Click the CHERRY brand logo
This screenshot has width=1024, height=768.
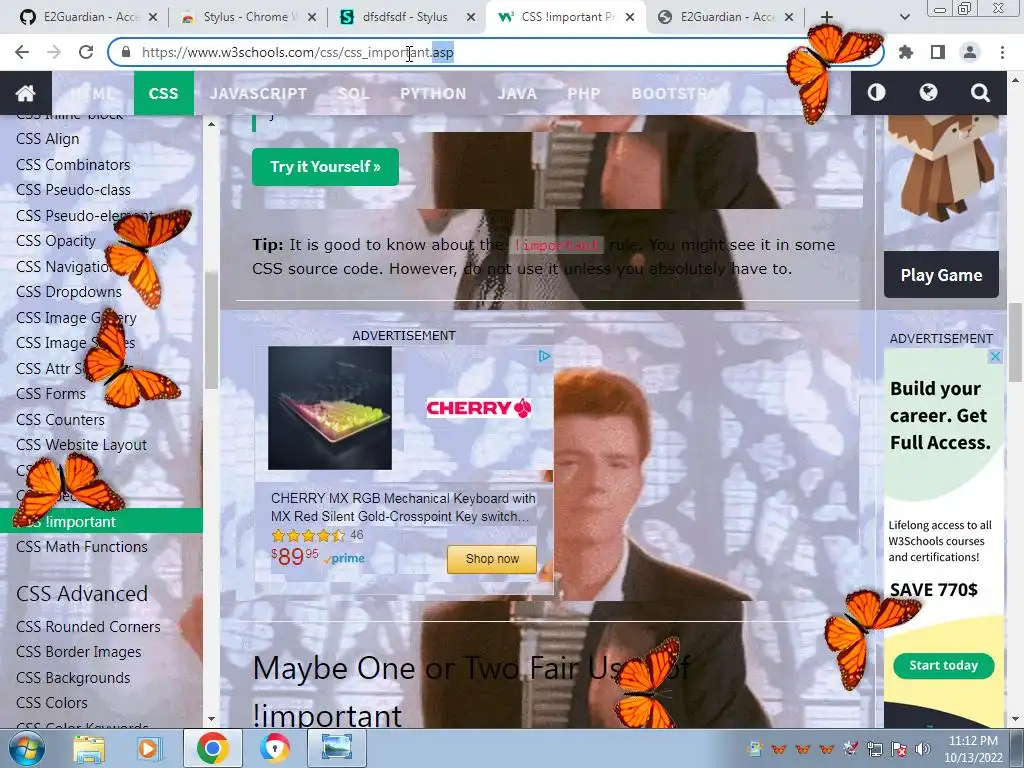click(479, 408)
